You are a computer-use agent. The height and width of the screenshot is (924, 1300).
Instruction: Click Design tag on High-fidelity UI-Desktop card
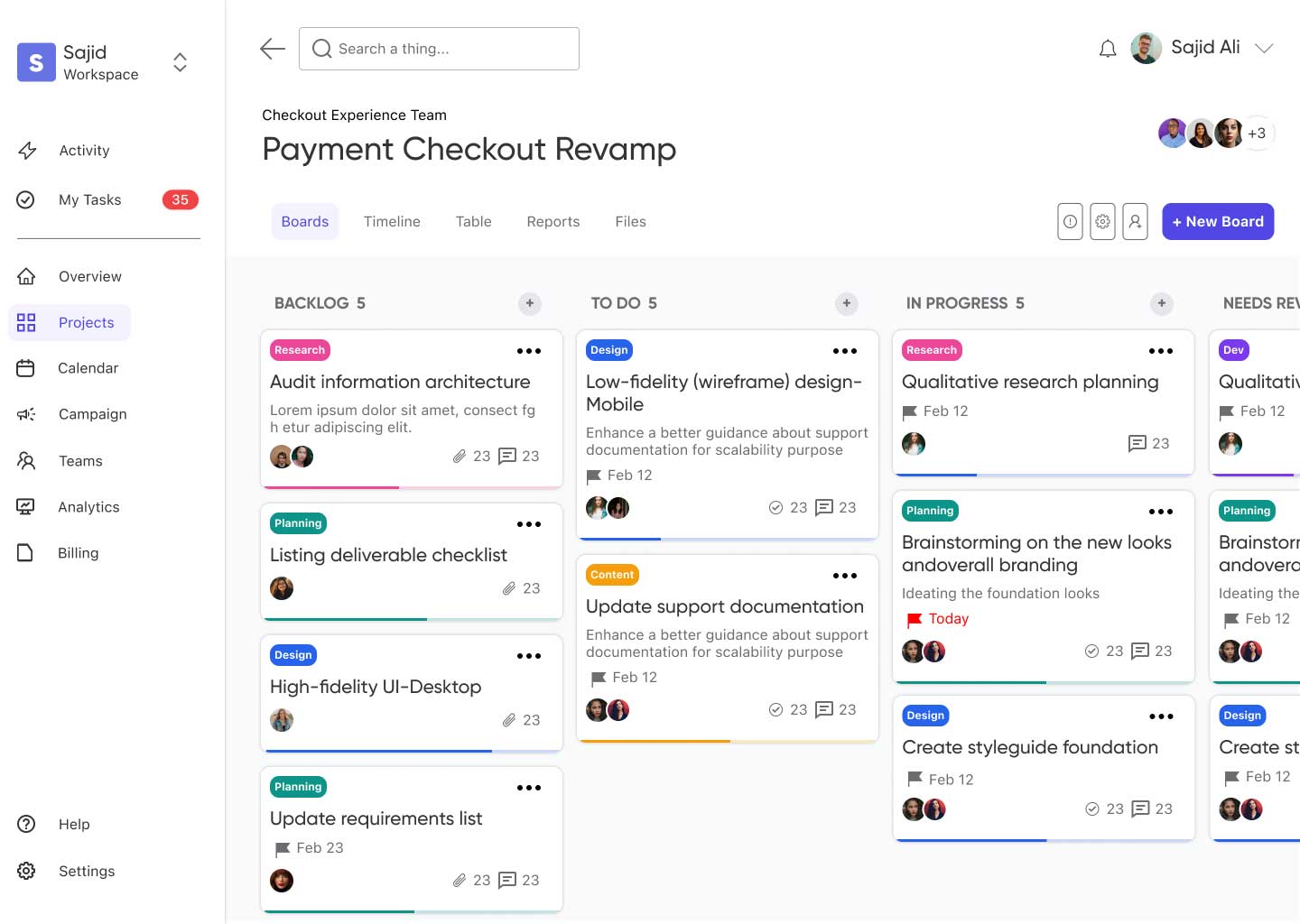(293, 655)
